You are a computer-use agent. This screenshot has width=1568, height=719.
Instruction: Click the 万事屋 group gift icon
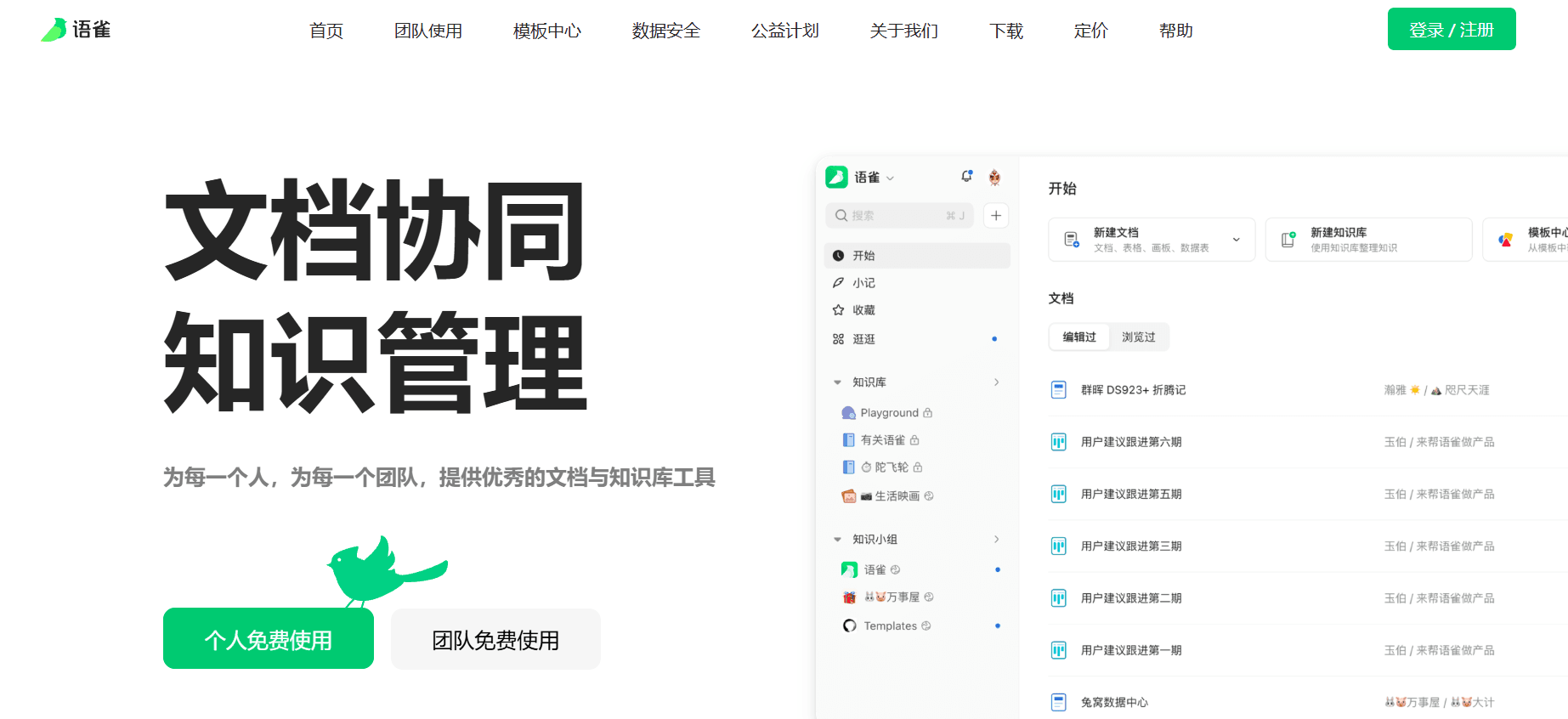tap(849, 597)
